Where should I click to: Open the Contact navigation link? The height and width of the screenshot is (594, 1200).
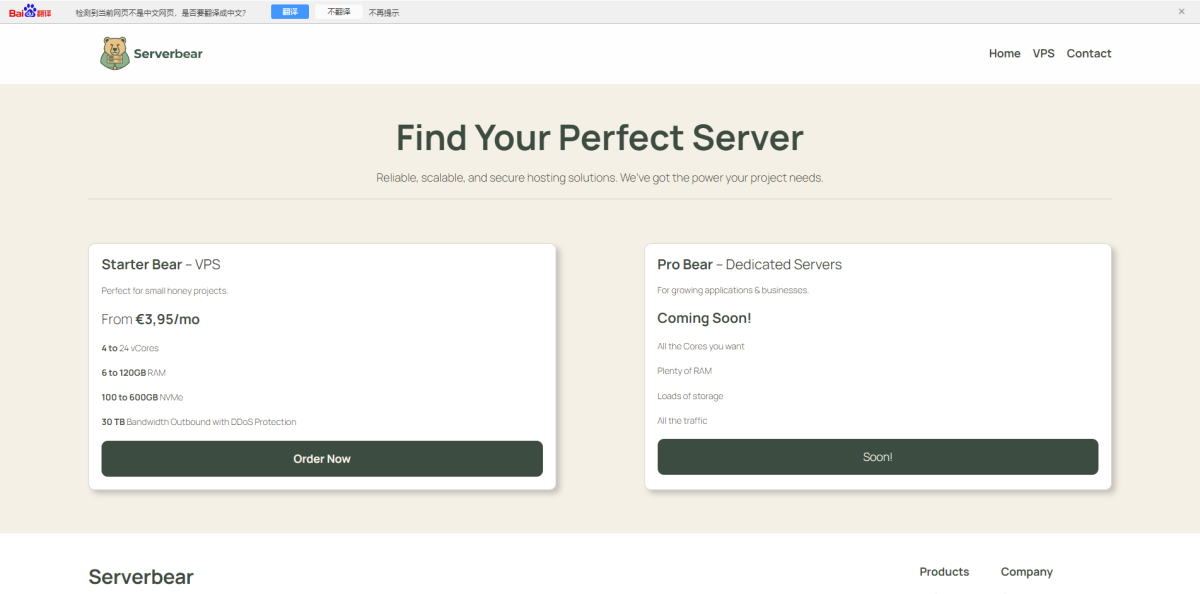1088,54
